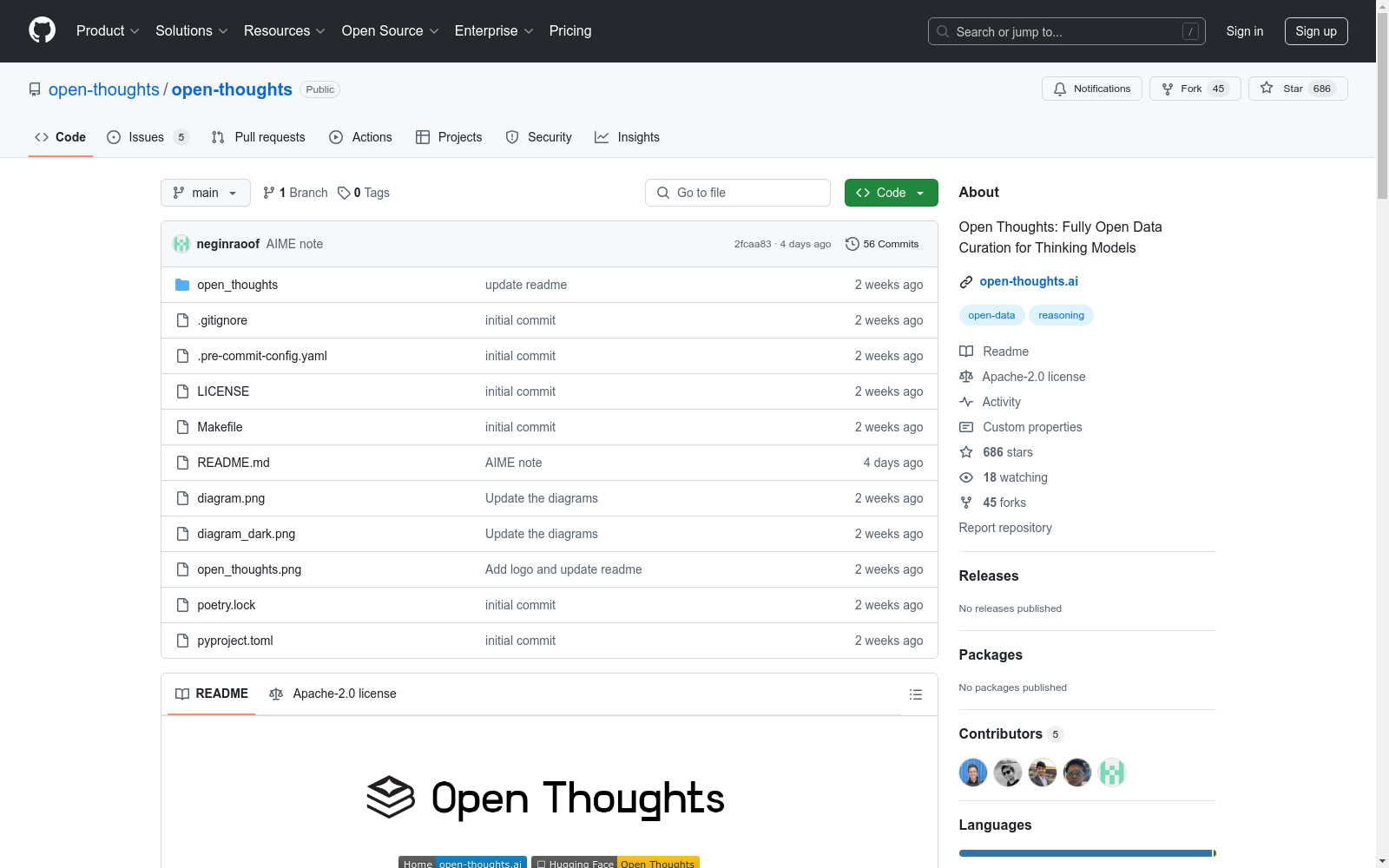The image size is (1389, 868).
Task: Click the Report repository link
Action: coord(1005,528)
